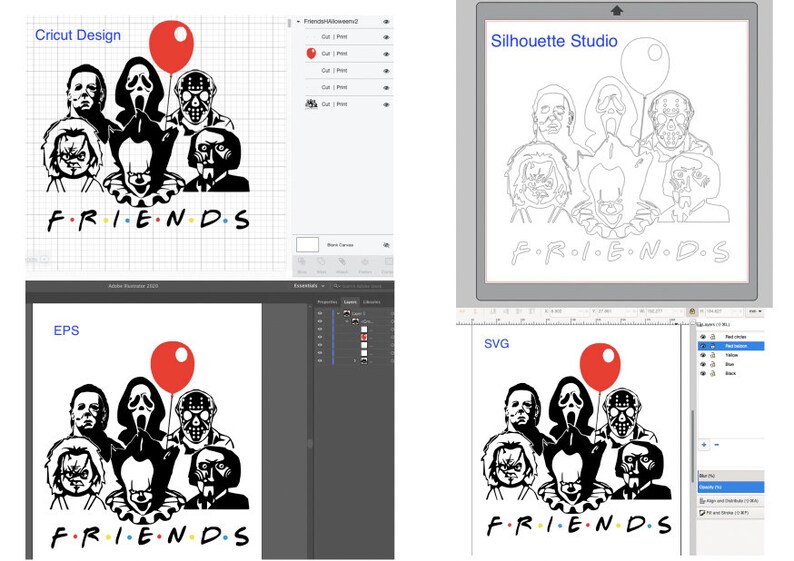Click the Contour tool in Cricut
The image size is (794, 561).
[x=387, y=265]
